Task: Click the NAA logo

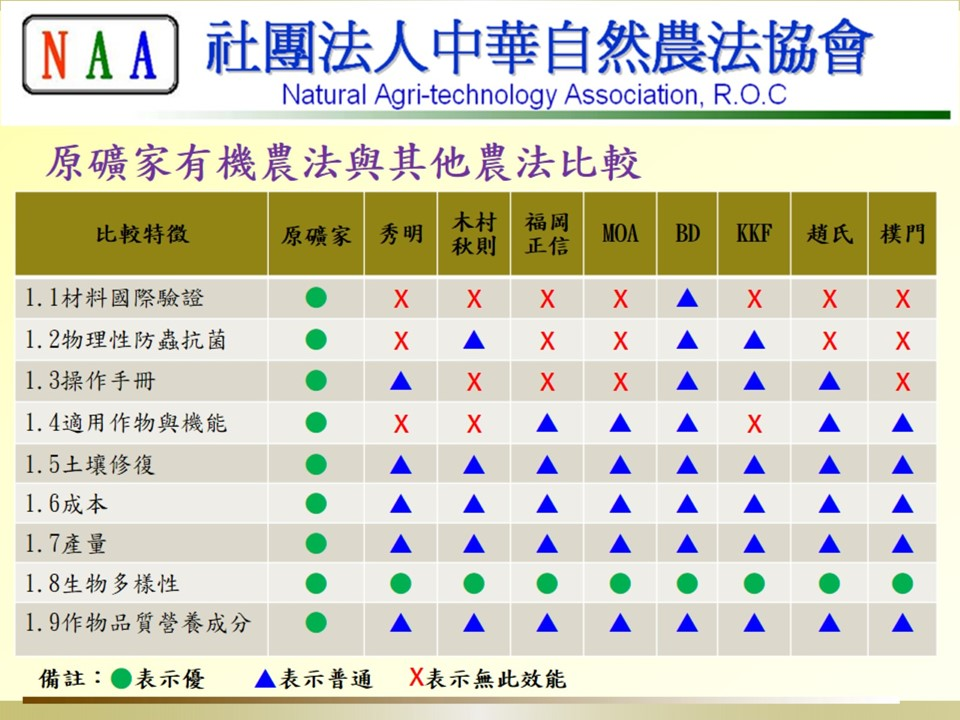Action: pos(100,54)
